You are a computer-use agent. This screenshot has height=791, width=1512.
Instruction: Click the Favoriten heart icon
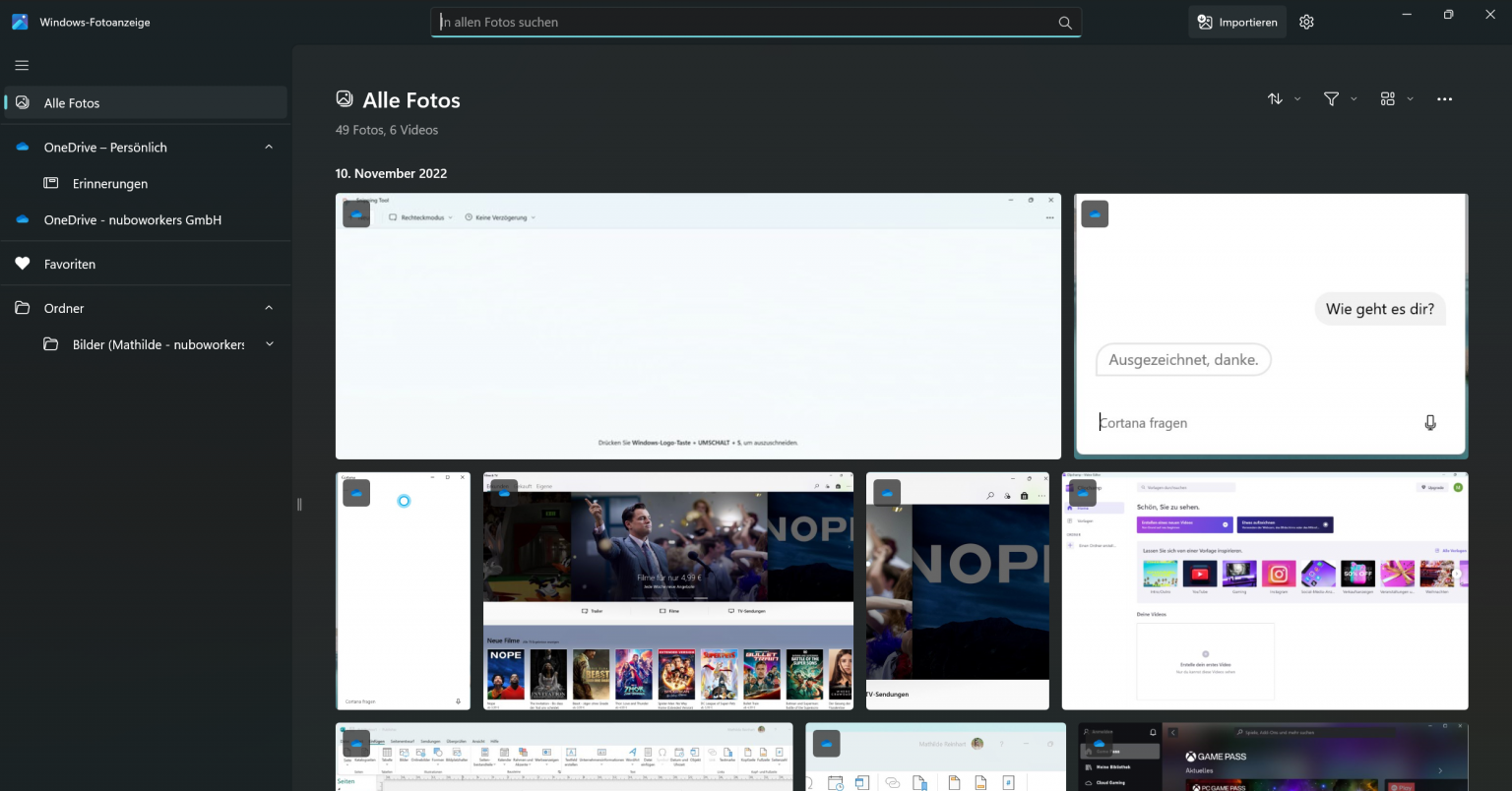coord(22,264)
